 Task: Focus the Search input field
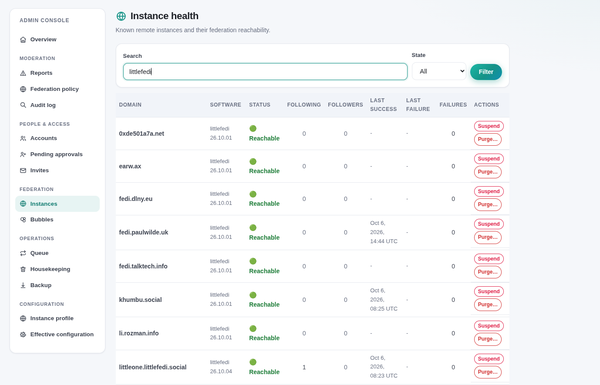[x=265, y=72]
